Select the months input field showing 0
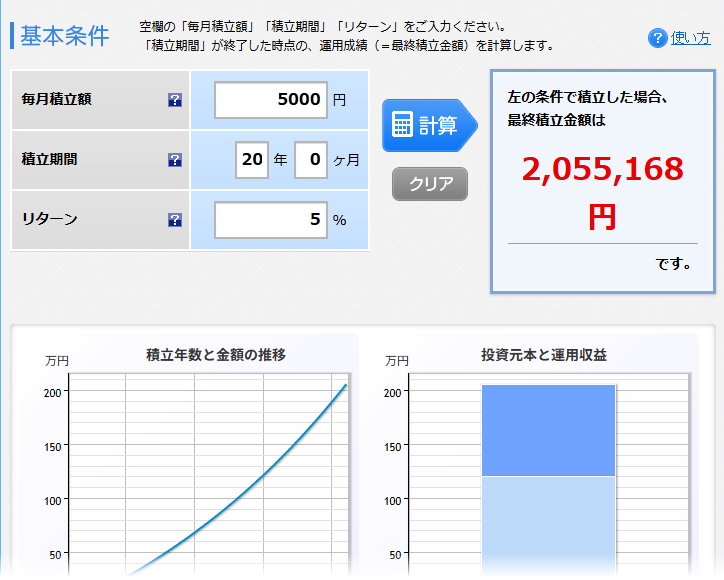The width and height of the screenshot is (724, 580). point(311,160)
